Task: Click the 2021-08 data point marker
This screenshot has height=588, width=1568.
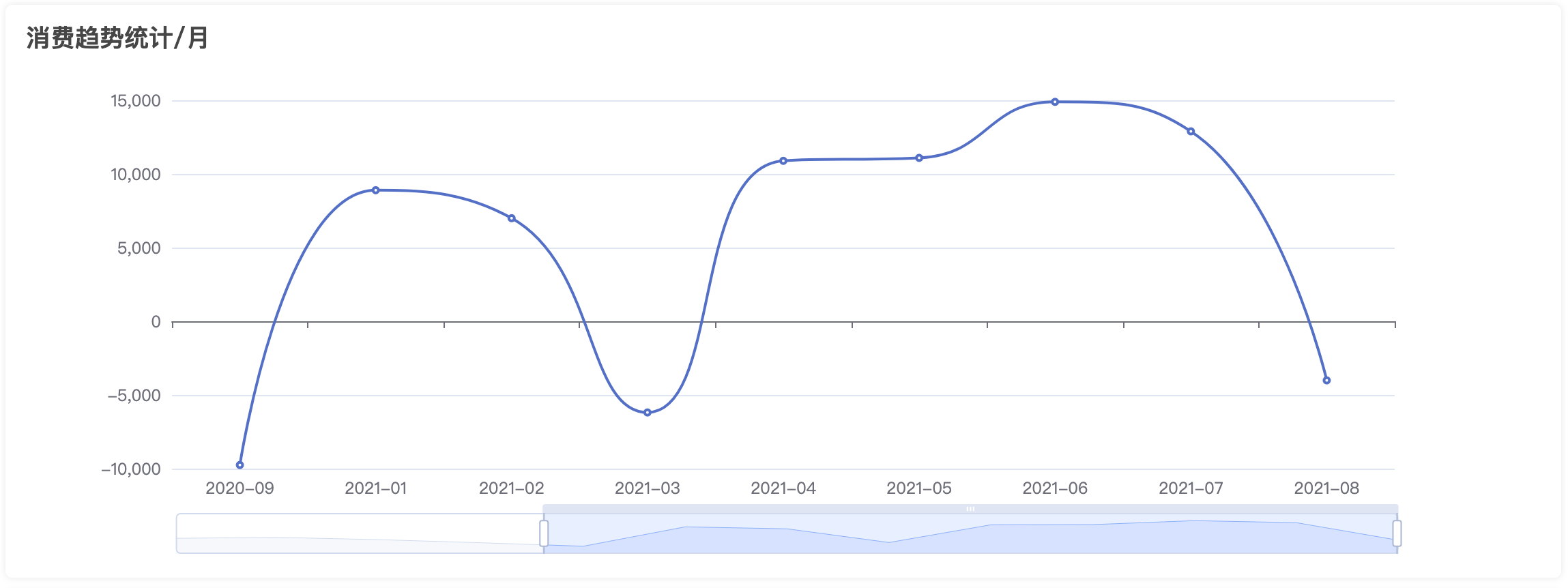Action: pyautogui.click(x=1326, y=381)
